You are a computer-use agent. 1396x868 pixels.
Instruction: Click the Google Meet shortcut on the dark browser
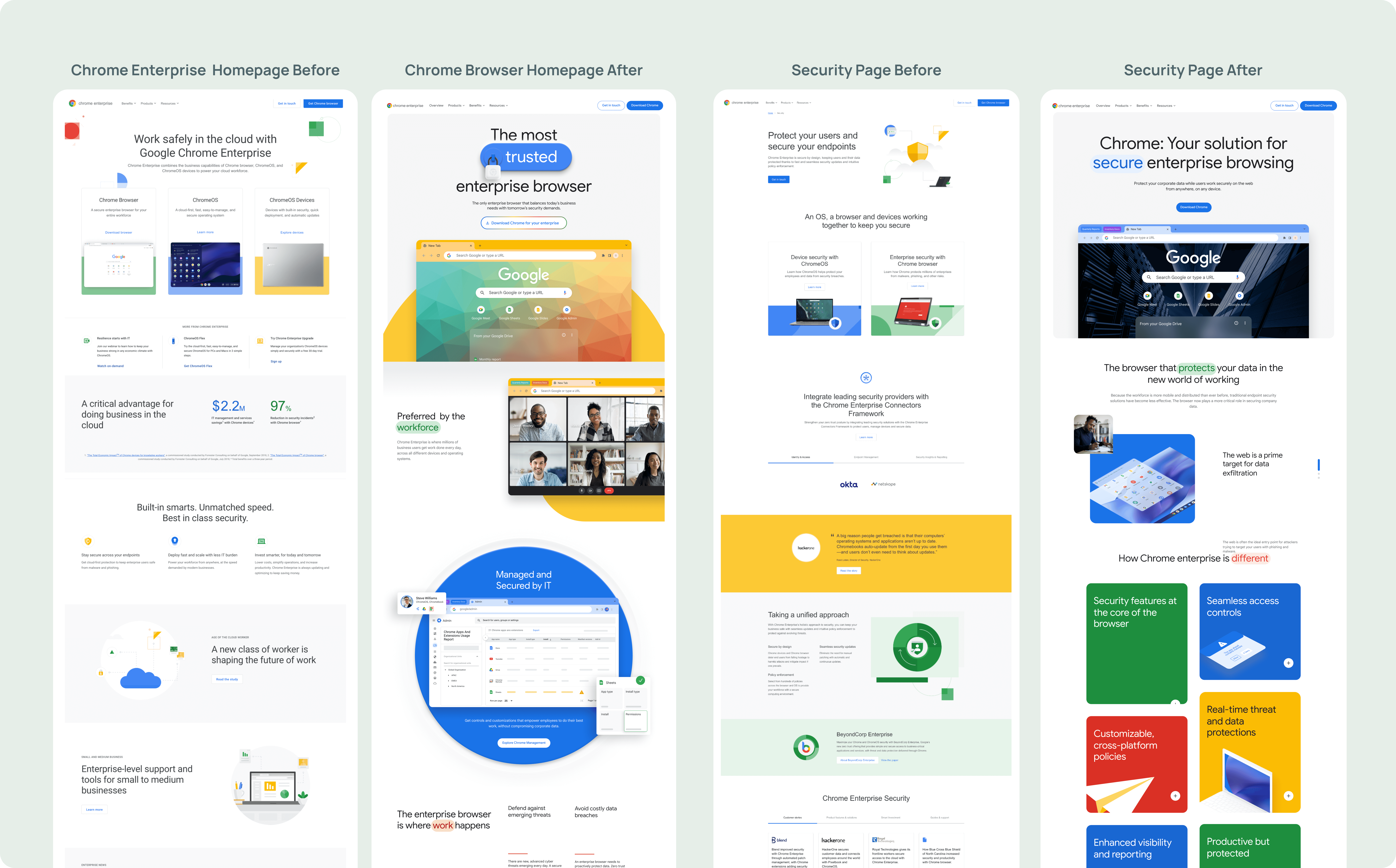click(x=1147, y=296)
